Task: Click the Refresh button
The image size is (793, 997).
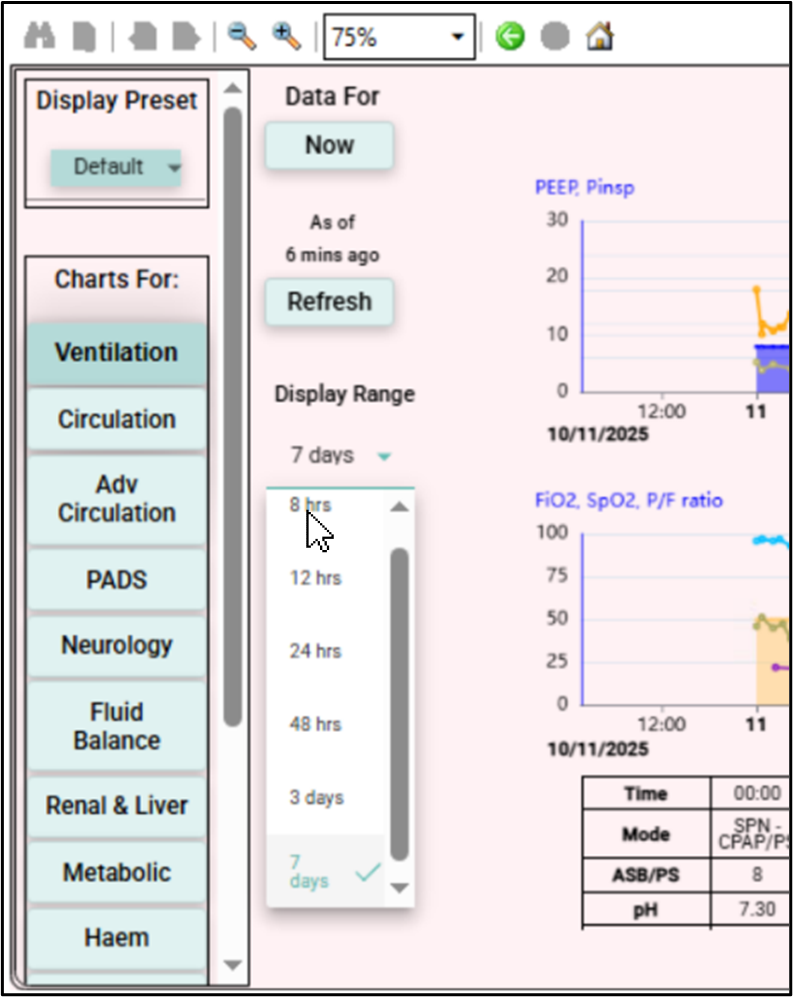Action: pyautogui.click(x=329, y=302)
